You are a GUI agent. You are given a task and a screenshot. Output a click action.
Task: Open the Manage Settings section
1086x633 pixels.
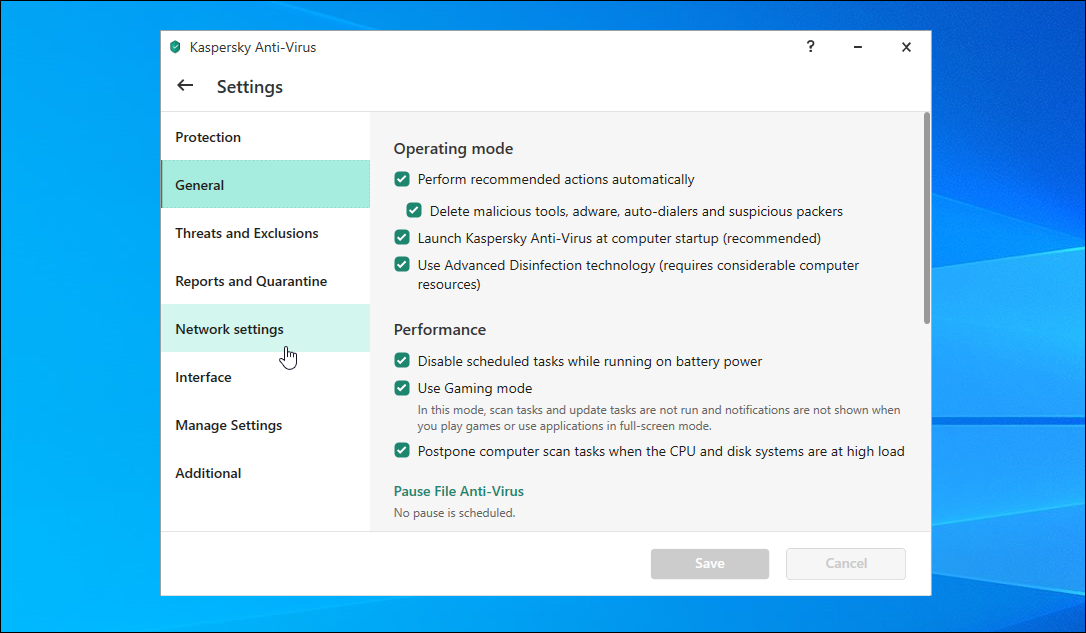(229, 425)
